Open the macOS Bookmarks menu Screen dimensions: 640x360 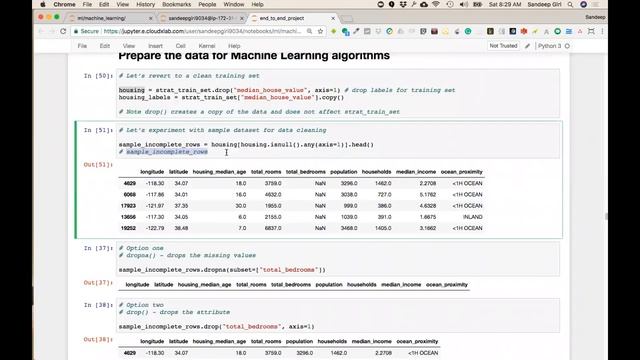pyautogui.click(x=176, y=4)
